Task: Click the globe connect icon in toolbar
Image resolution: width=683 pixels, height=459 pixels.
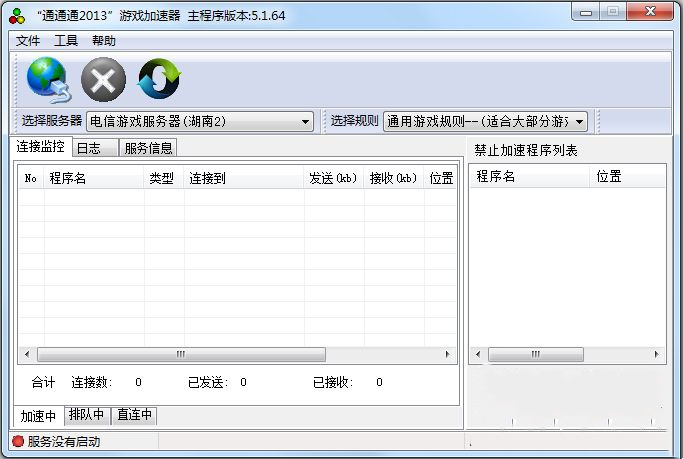Action: click(x=48, y=80)
